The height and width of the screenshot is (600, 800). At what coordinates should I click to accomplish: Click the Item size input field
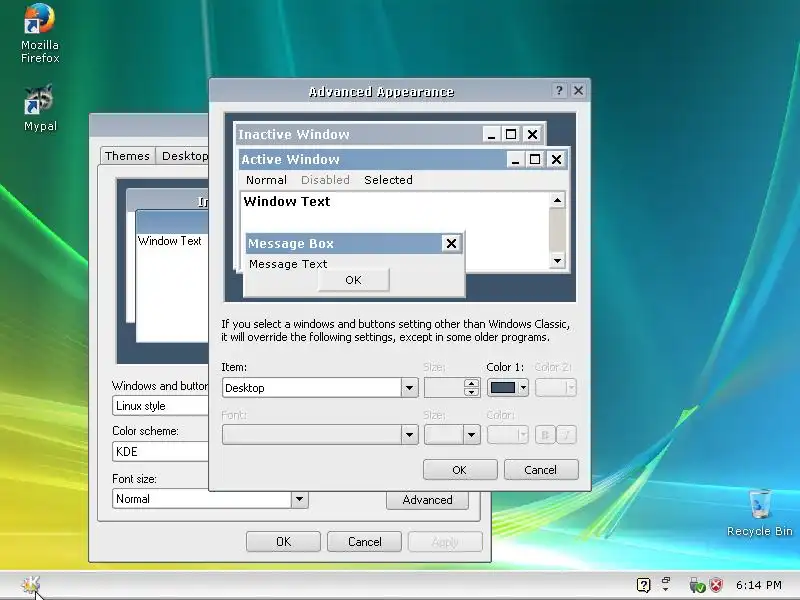[444, 388]
